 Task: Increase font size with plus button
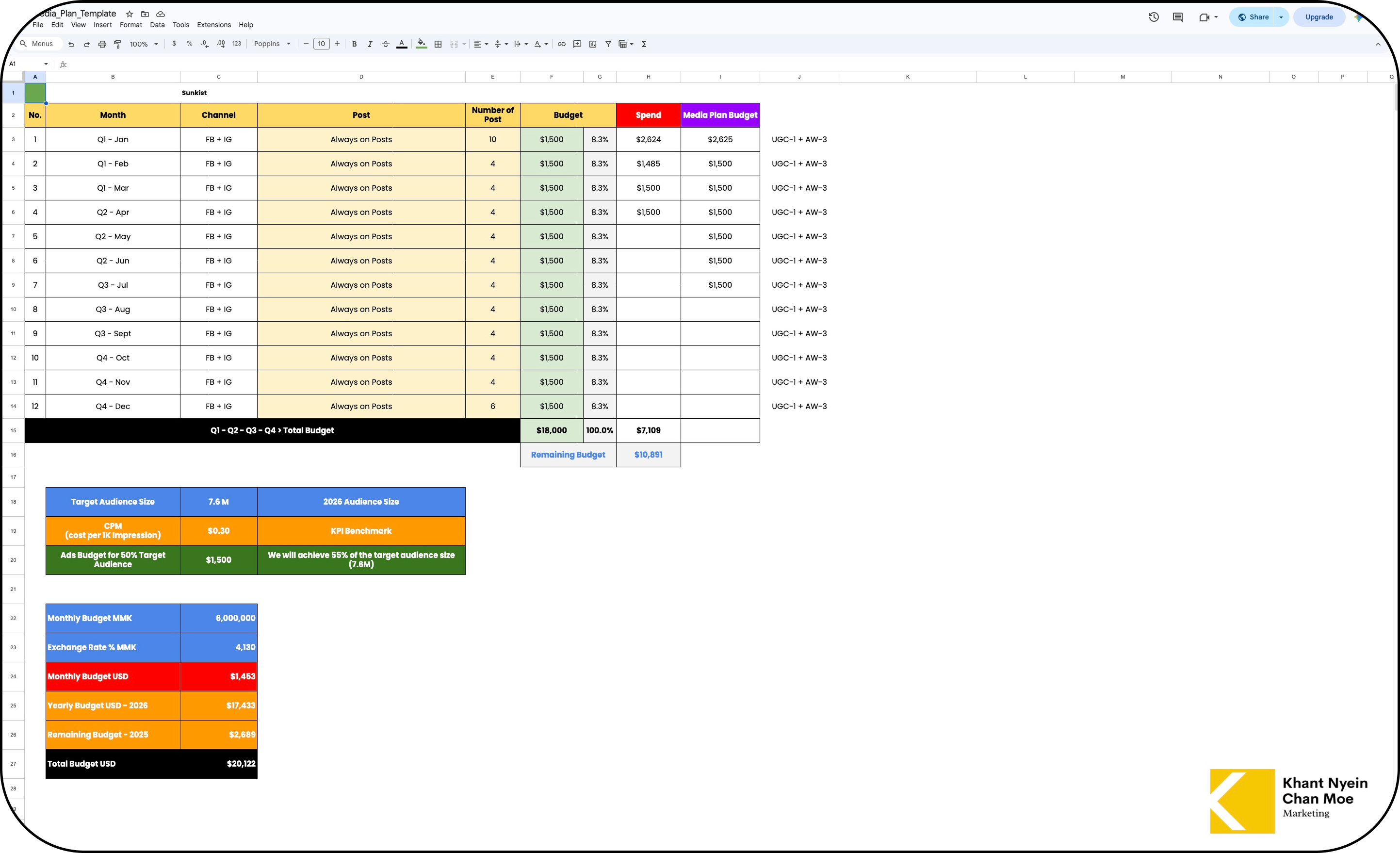pos(337,44)
